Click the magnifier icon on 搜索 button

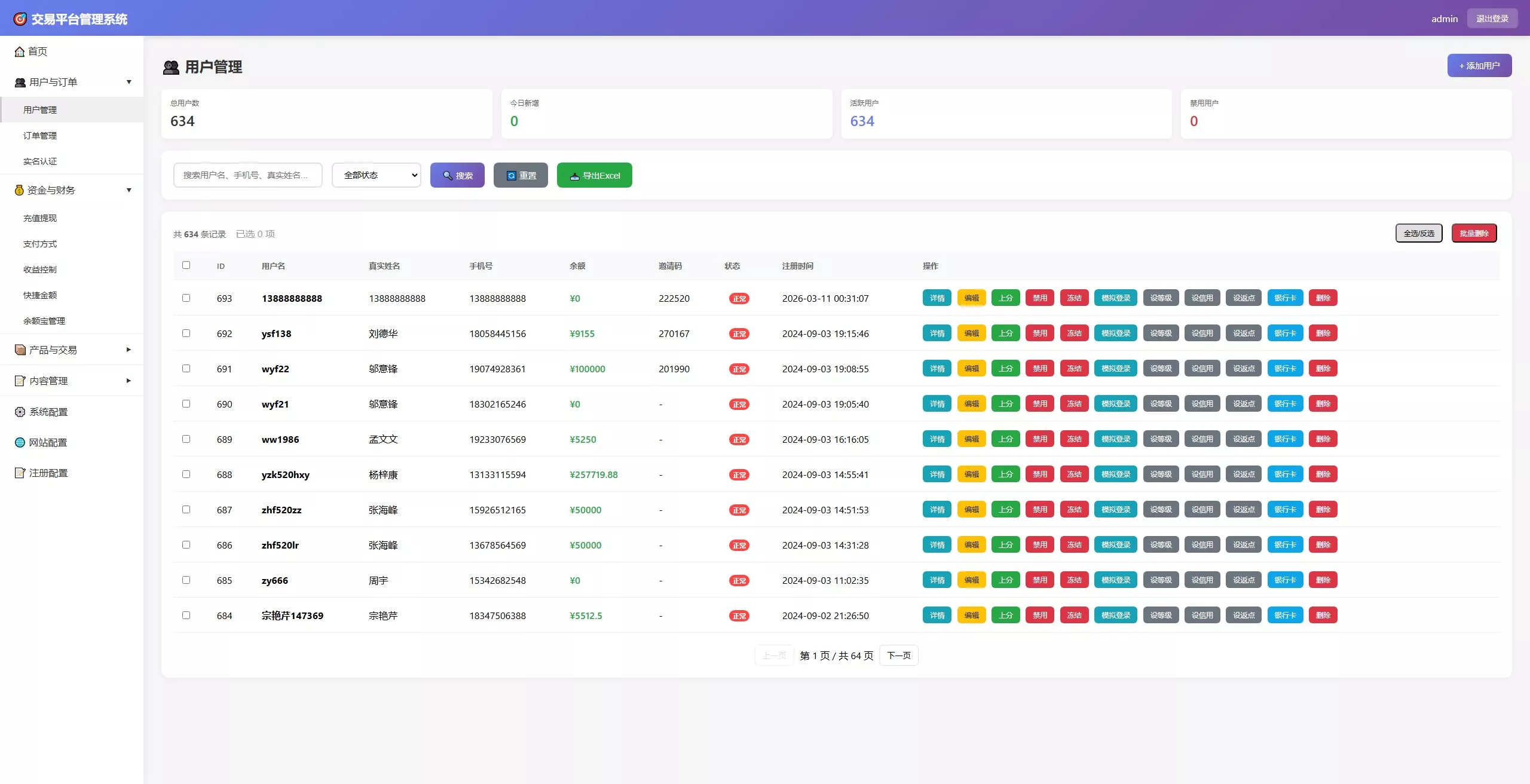(447, 176)
